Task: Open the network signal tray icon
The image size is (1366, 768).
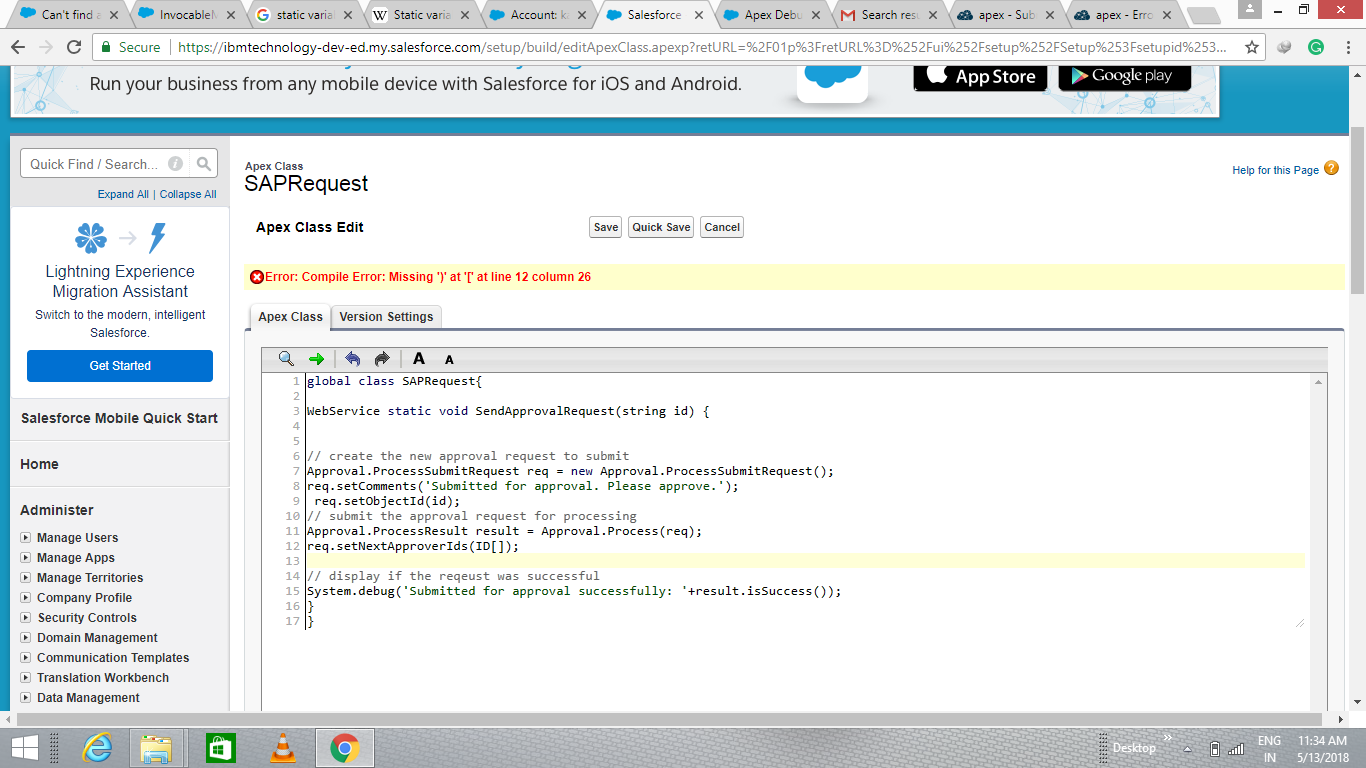Action: point(1236,748)
